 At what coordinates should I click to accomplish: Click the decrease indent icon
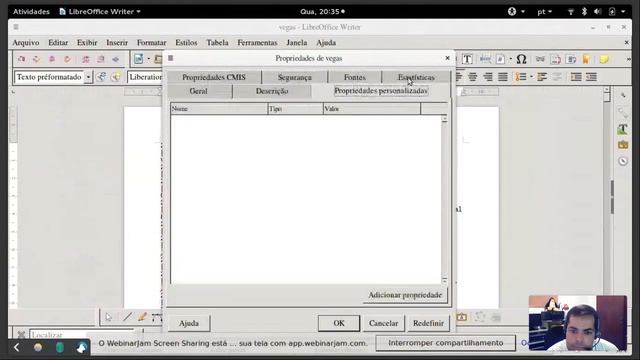[x=591, y=77]
